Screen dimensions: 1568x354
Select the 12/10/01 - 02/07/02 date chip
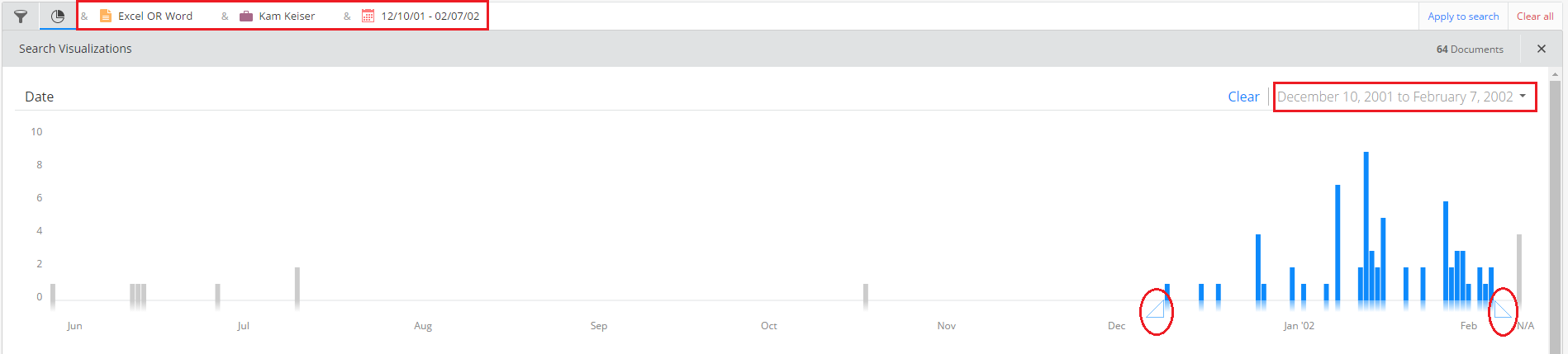[421, 16]
